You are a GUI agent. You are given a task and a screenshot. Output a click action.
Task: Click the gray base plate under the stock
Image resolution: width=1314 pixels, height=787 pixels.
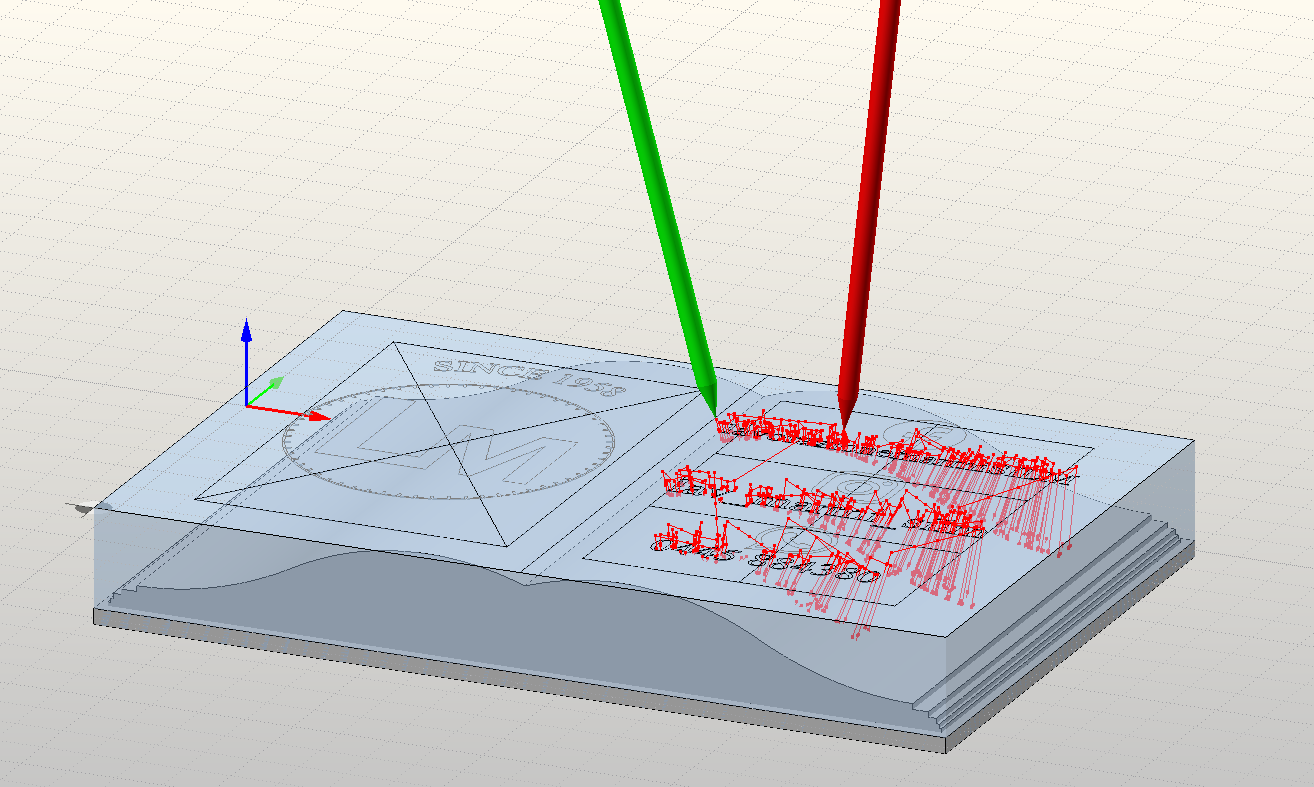tap(520, 680)
